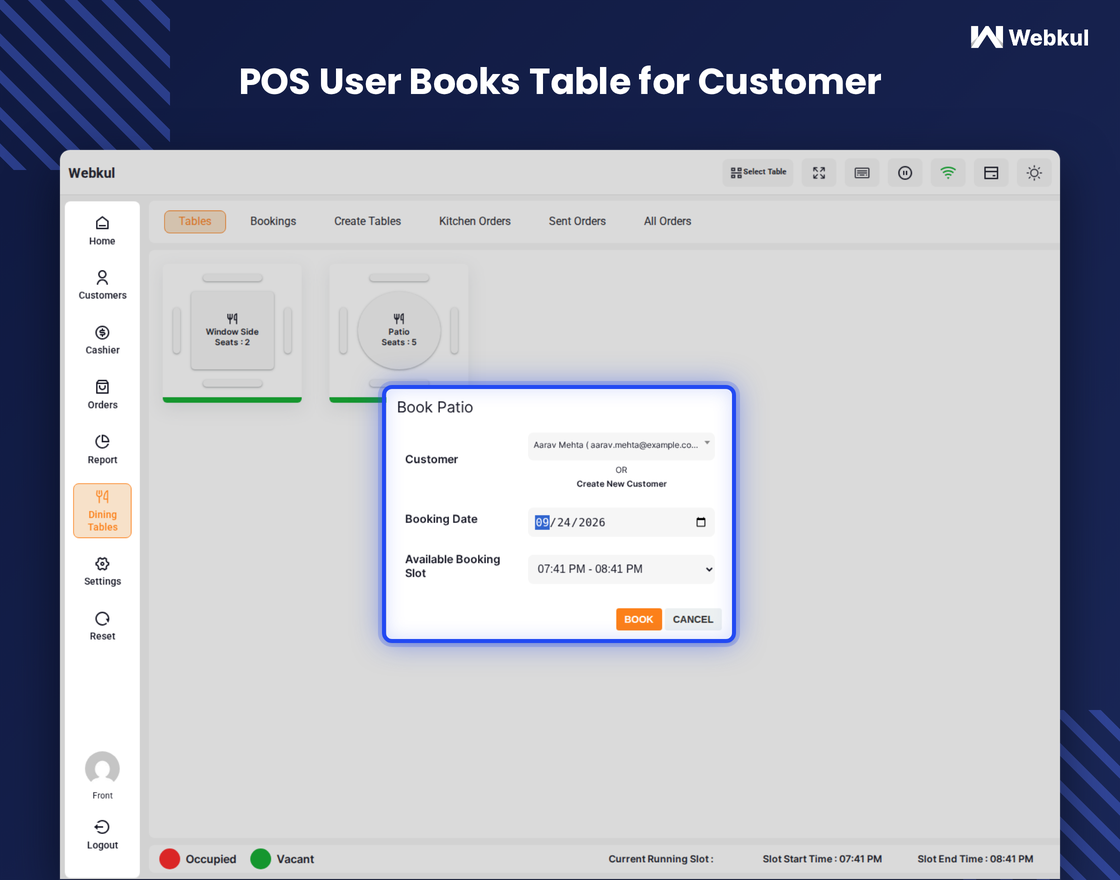Toggle light theme with sun icon
The height and width of the screenshot is (880, 1120).
[1034, 173]
